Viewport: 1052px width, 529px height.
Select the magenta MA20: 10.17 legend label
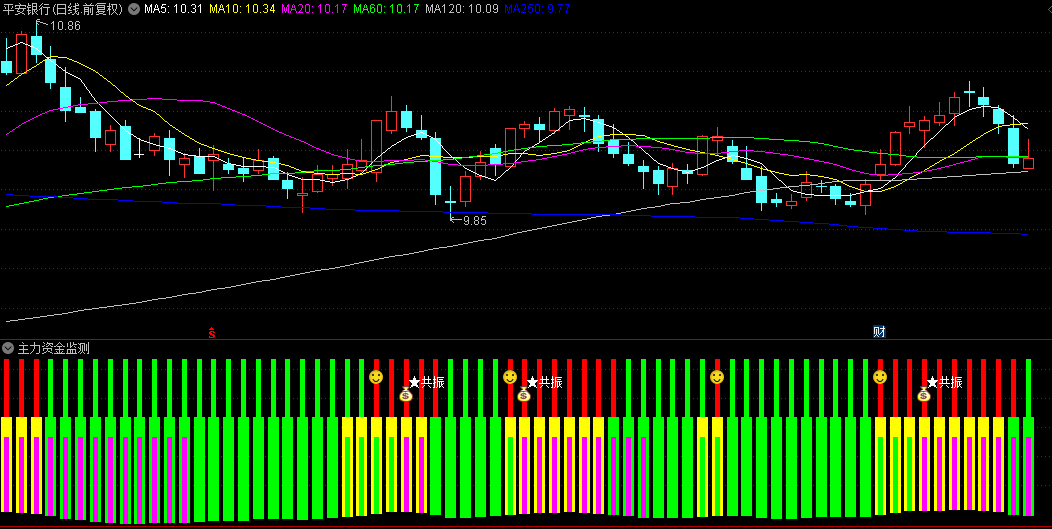(314, 9)
